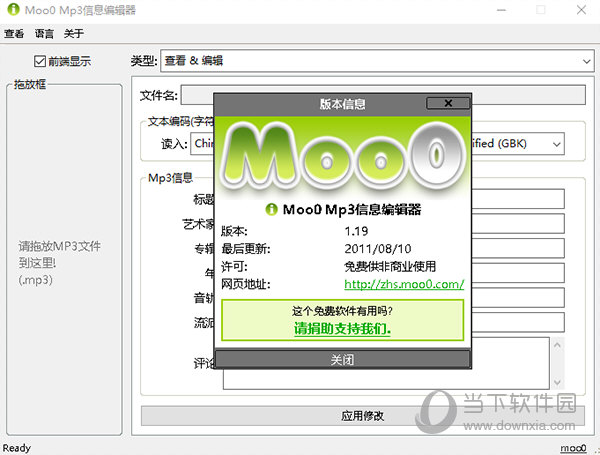Click the version number 1.19

click(356, 231)
